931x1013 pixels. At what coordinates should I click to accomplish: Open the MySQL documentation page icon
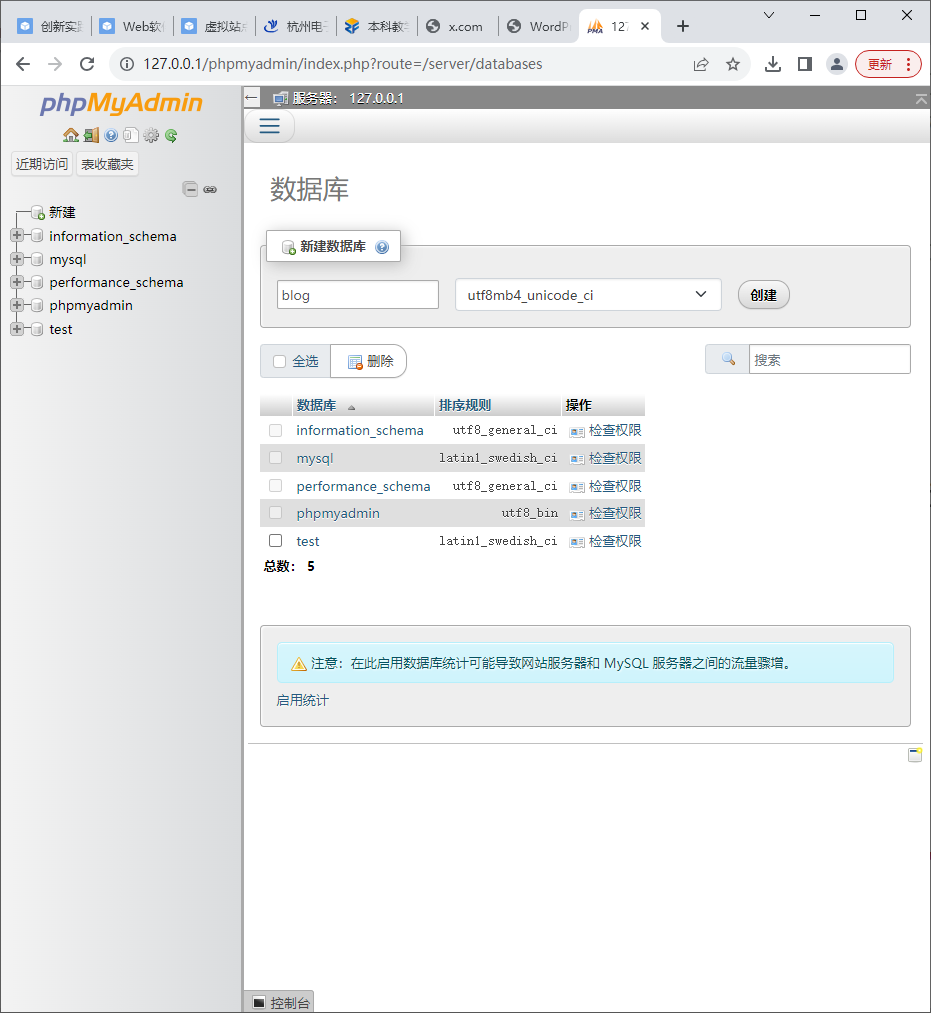(x=131, y=135)
